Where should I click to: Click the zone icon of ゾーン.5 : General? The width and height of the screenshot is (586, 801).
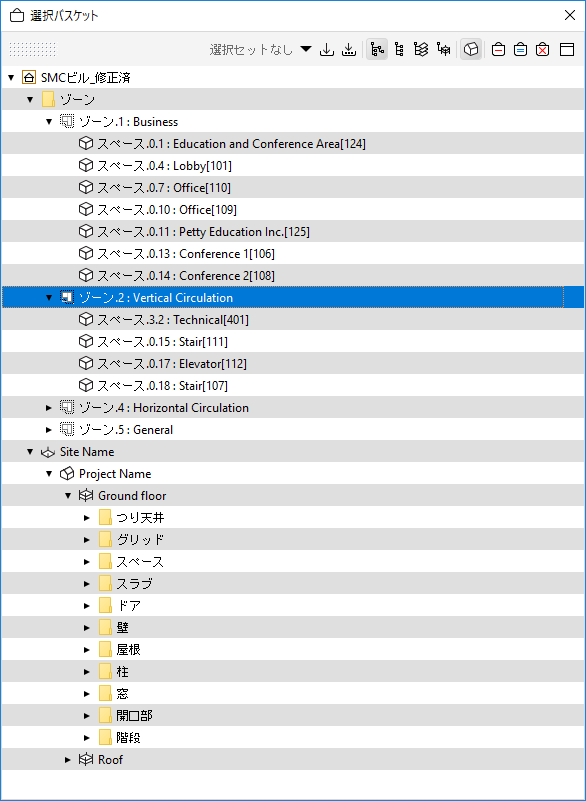tap(67, 429)
